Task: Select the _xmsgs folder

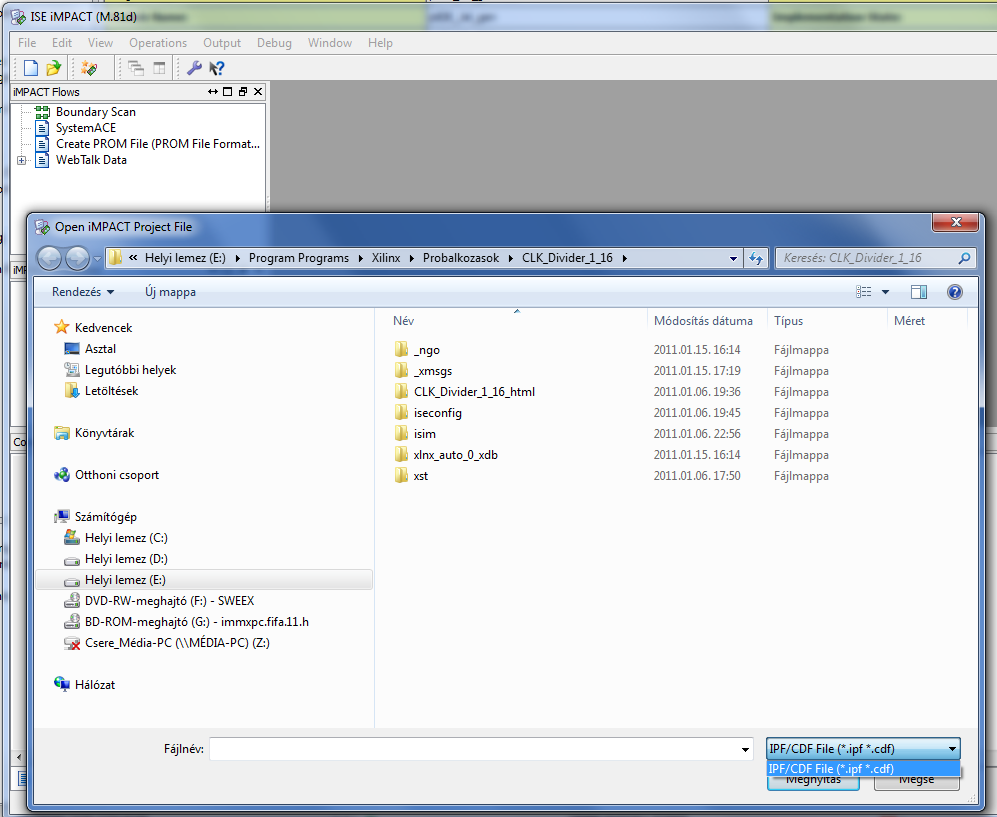Action: pos(433,371)
